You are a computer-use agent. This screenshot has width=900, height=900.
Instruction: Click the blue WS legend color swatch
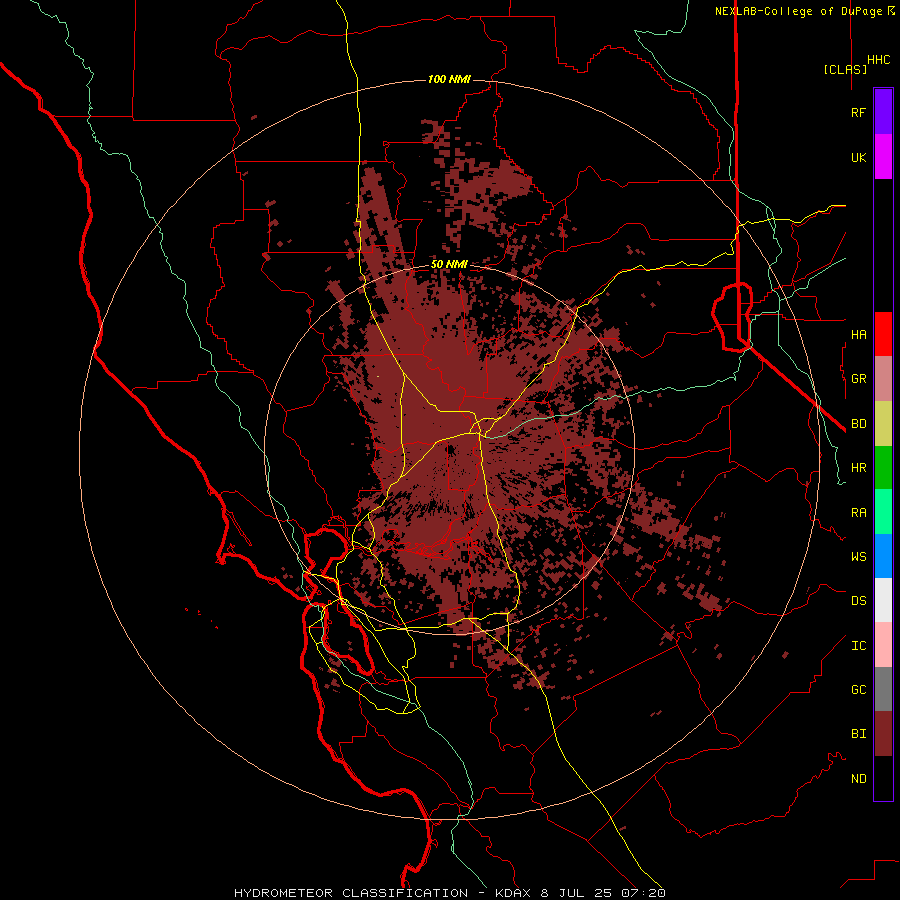click(883, 556)
